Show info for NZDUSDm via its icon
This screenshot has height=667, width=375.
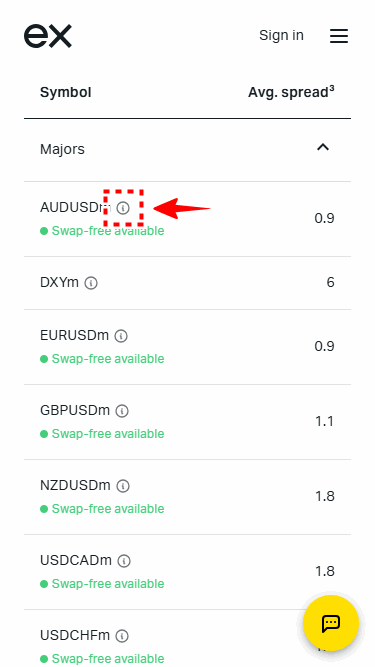123,486
